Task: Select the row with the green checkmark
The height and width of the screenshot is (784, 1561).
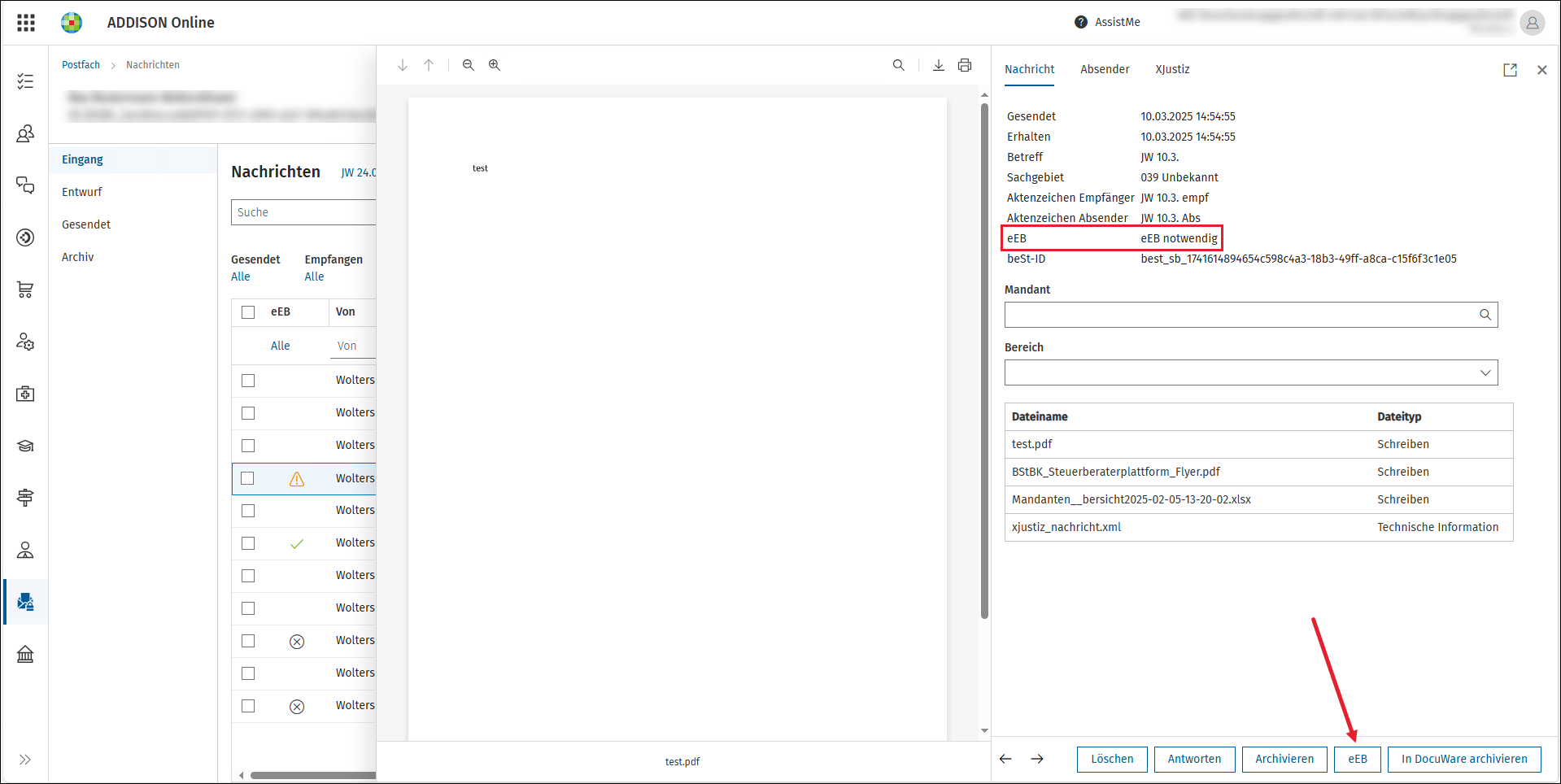Action: [x=248, y=543]
